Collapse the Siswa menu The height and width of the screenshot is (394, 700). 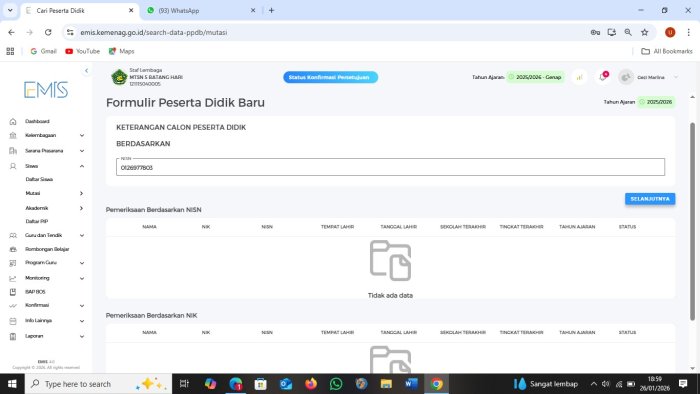coord(82,166)
